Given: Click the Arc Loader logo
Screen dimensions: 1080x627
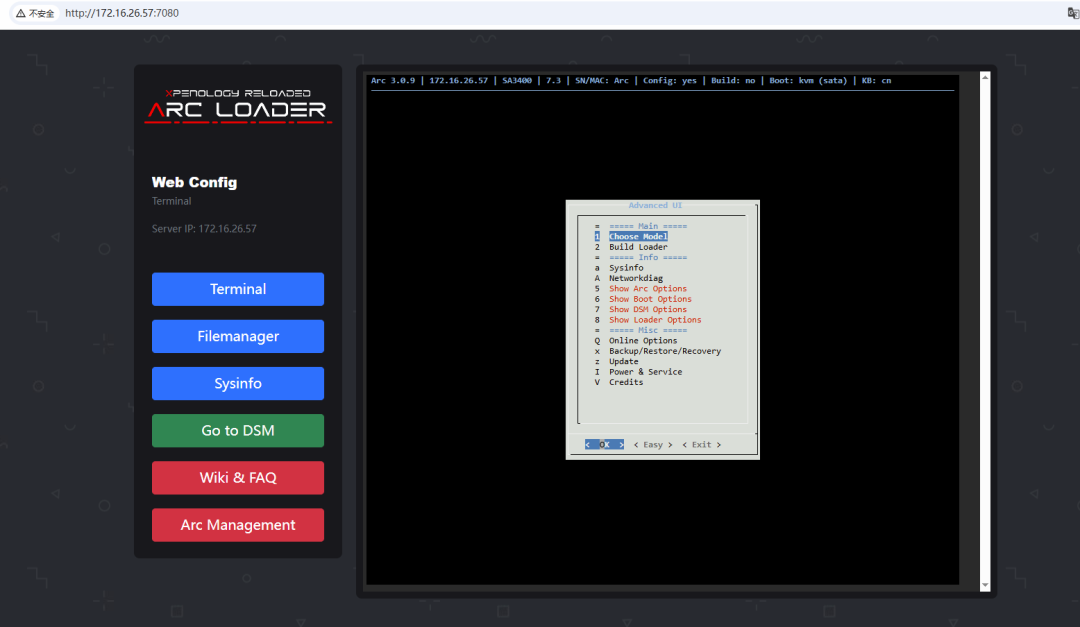Looking at the screenshot, I should 238,106.
